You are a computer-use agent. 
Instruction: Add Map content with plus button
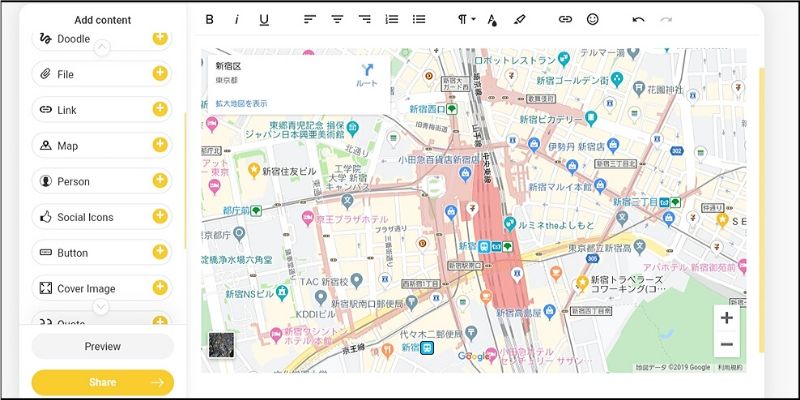pyautogui.click(x=160, y=145)
